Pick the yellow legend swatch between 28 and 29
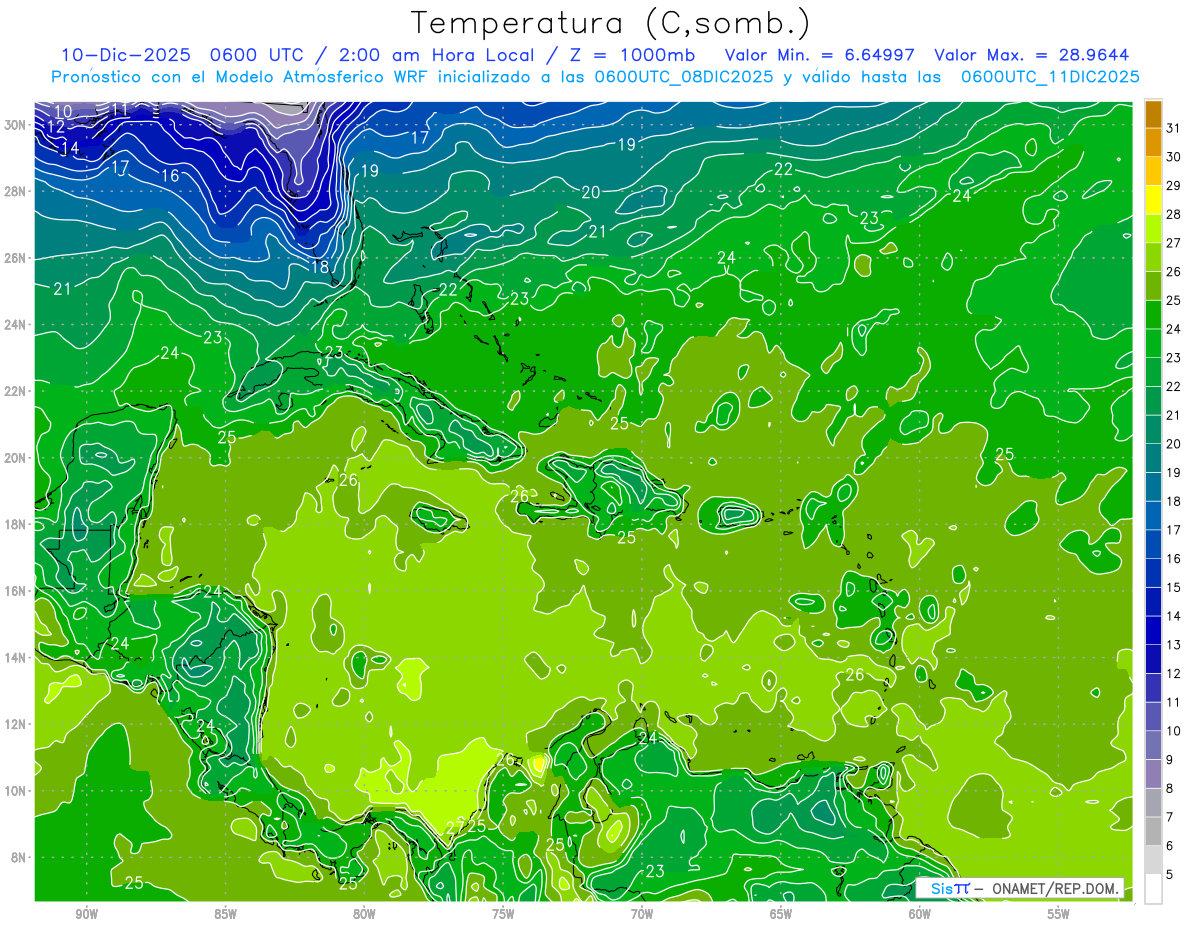The width and height of the screenshot is (1200, 927). 1154,199
